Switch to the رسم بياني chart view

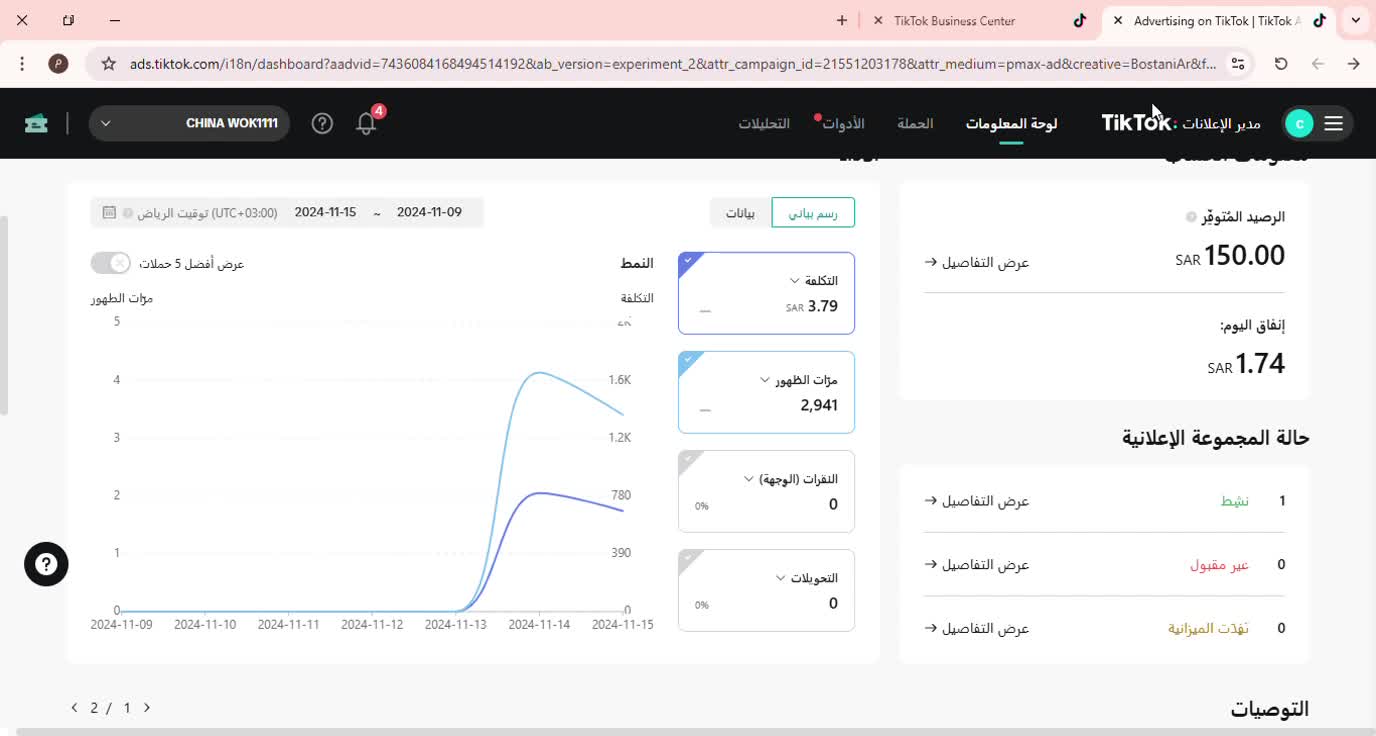pos(813,212)
